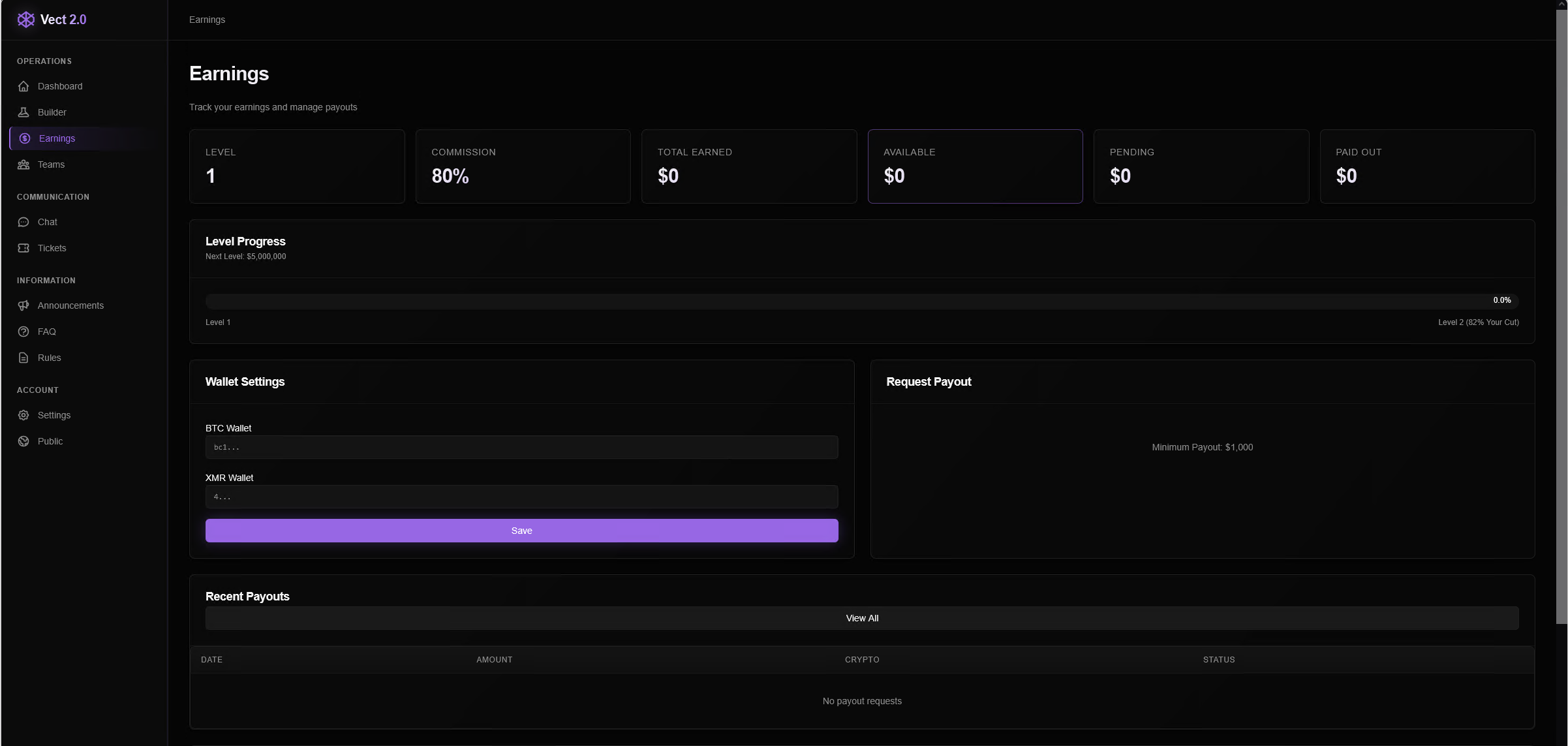The height and width of the screenshot is (746, 1568).
Task: Click into the XMR Wallet field
Action: [521, 497]
